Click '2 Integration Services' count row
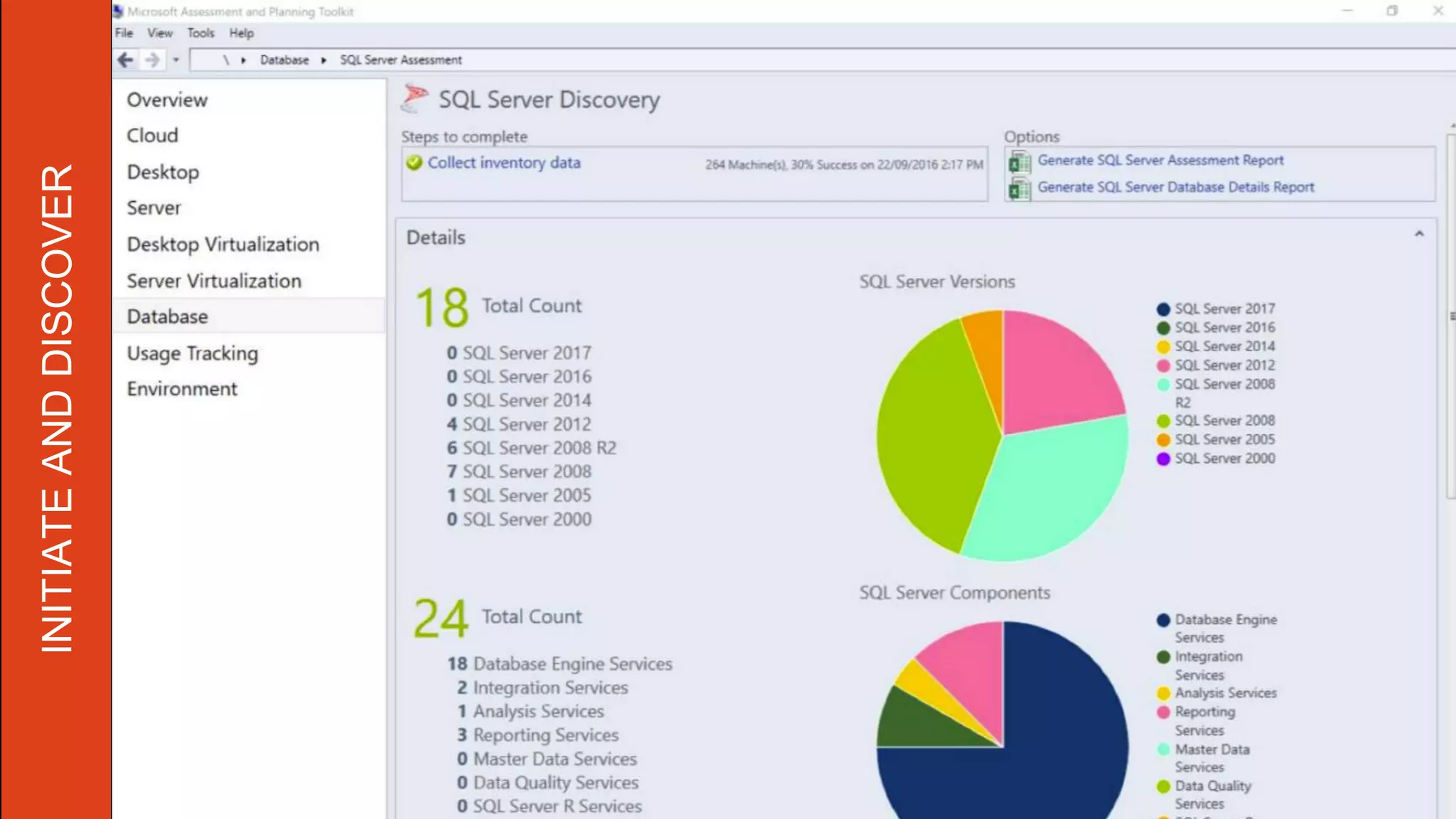The width and height of the screenshot is (1456, 819). click(x=542, y=687)
